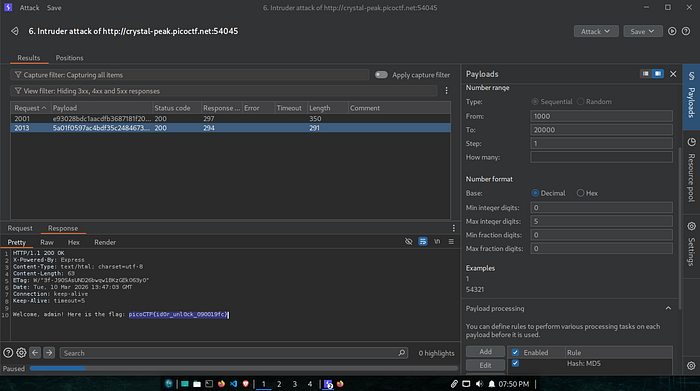700x391 pixels.
Task: Open the Attack menu in title bar
Action: tap(29, 8)
